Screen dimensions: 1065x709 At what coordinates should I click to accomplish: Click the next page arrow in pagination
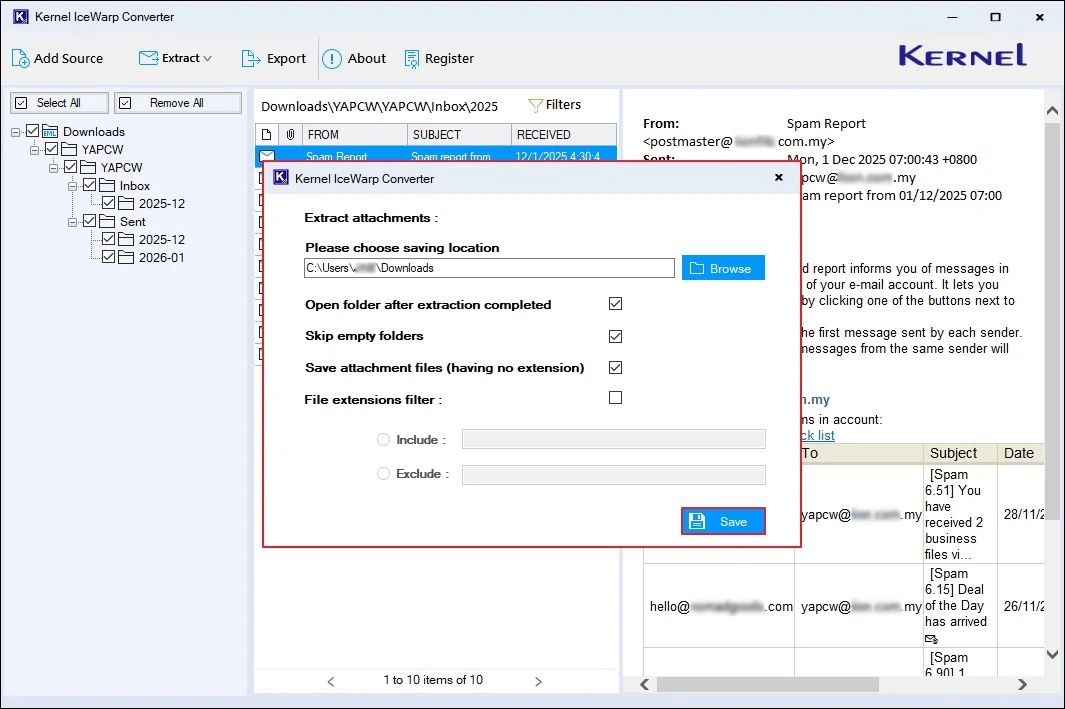pyautogui.click(x=538, y=681)
